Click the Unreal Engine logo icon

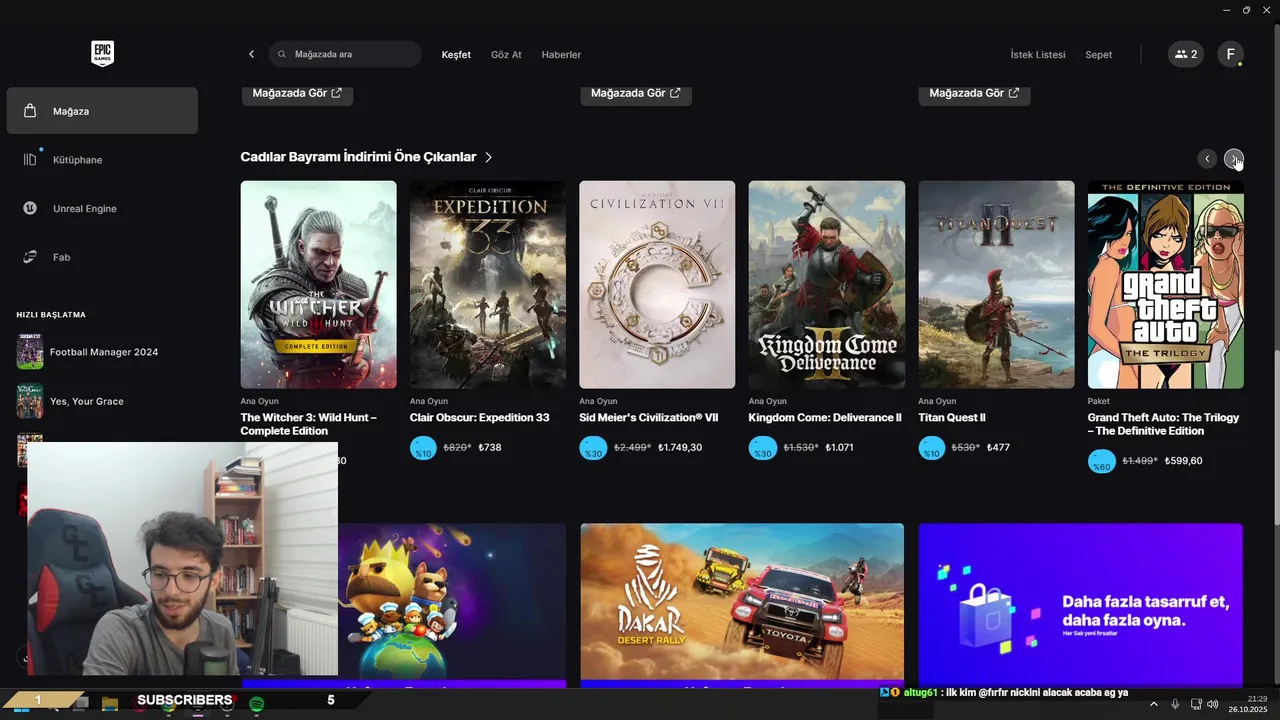(31, 208)
